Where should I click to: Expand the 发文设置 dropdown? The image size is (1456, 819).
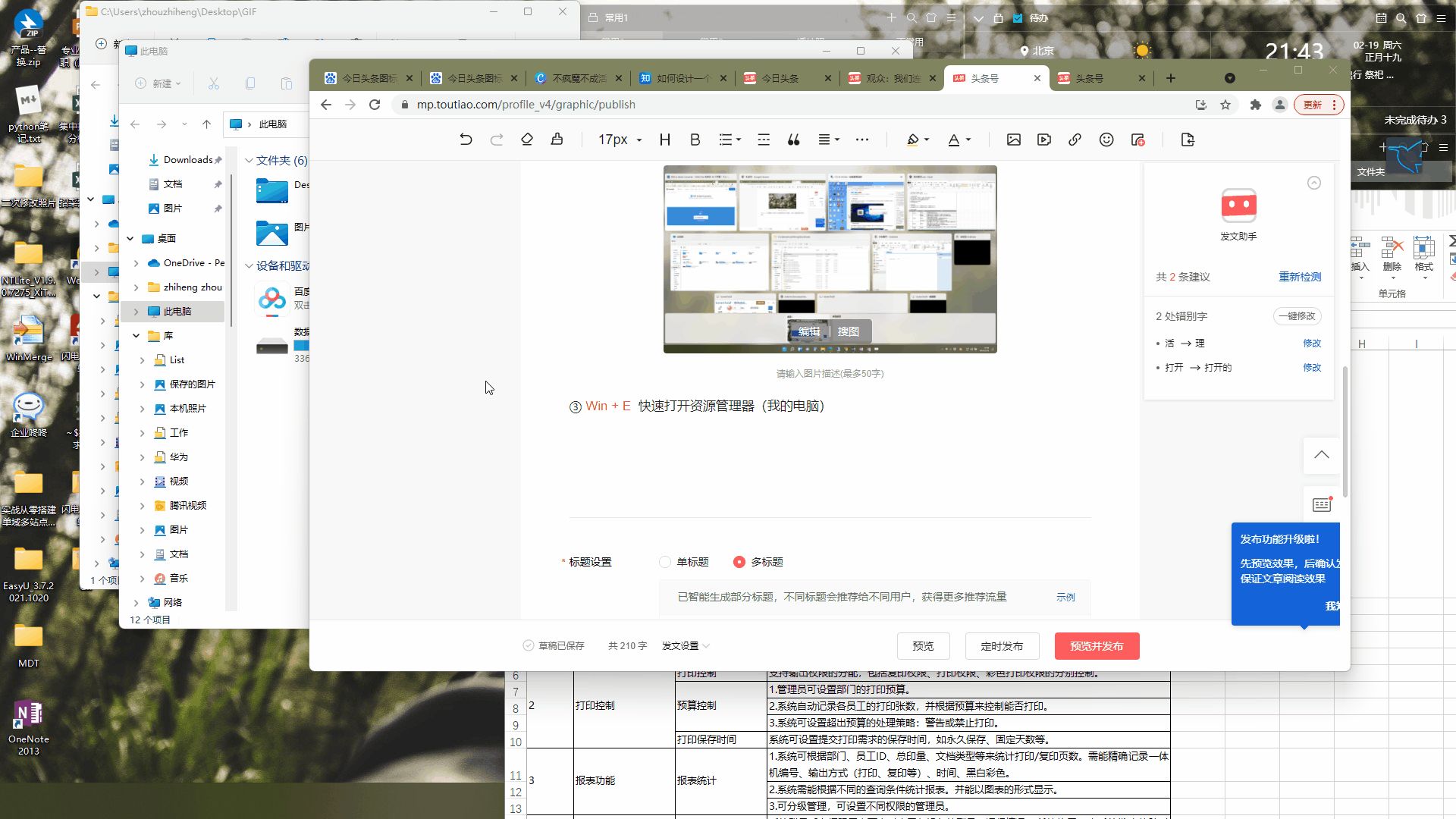coord(686,646)
